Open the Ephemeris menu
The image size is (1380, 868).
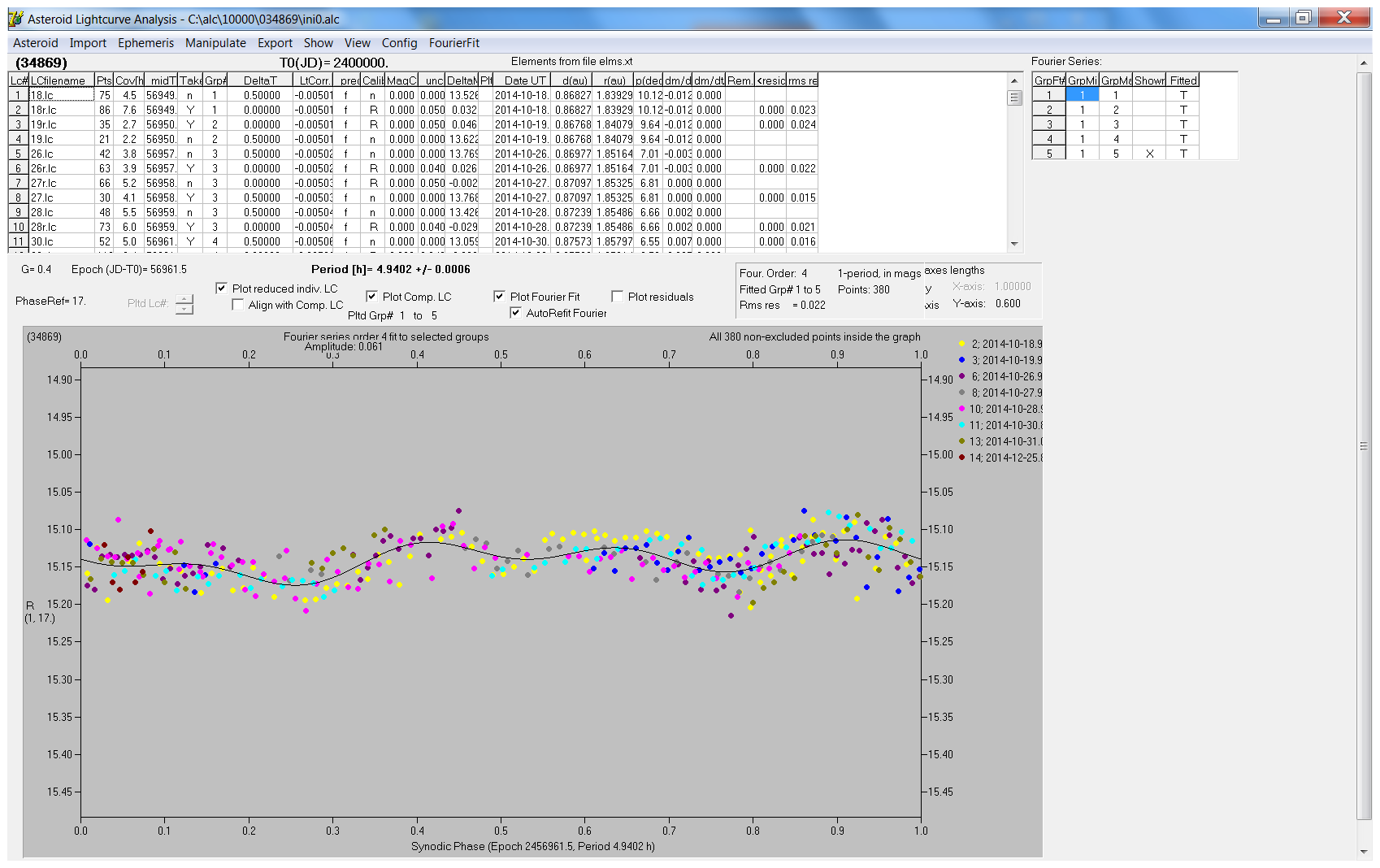(x=145, y=43)
